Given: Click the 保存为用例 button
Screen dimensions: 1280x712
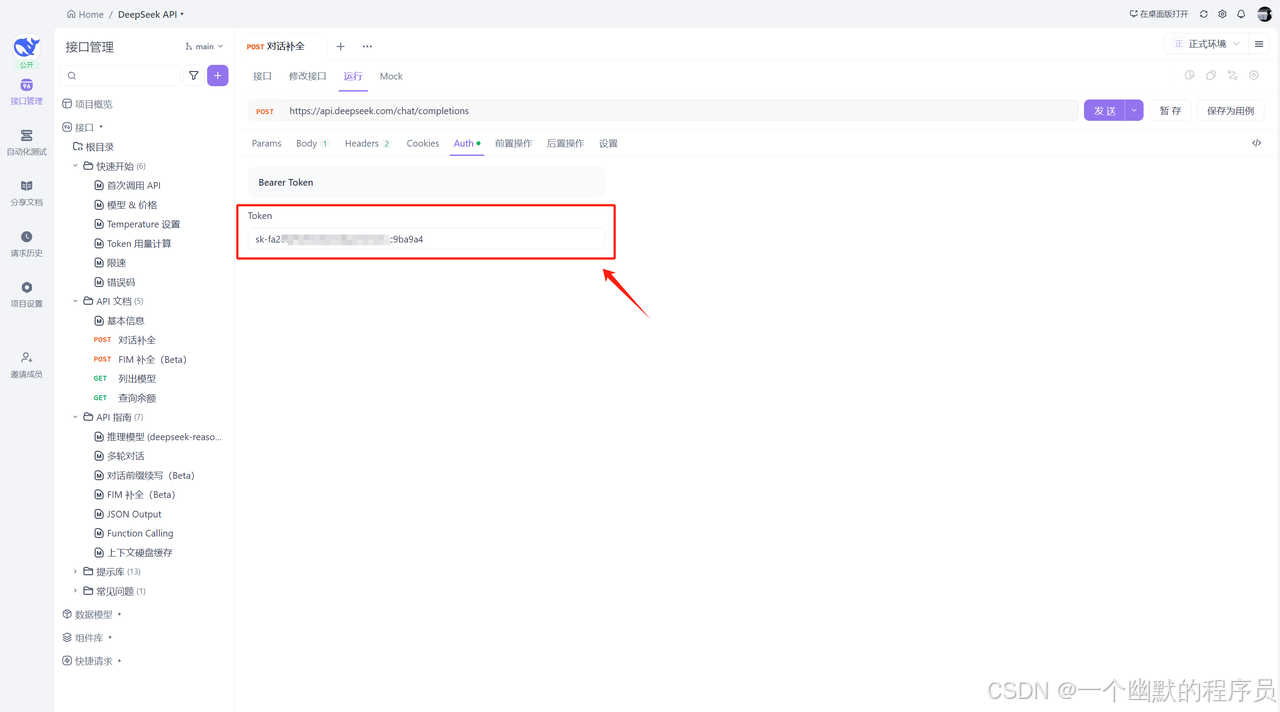Looking at the screenshot, I should pyautogui.click(x=1230, y=110).
